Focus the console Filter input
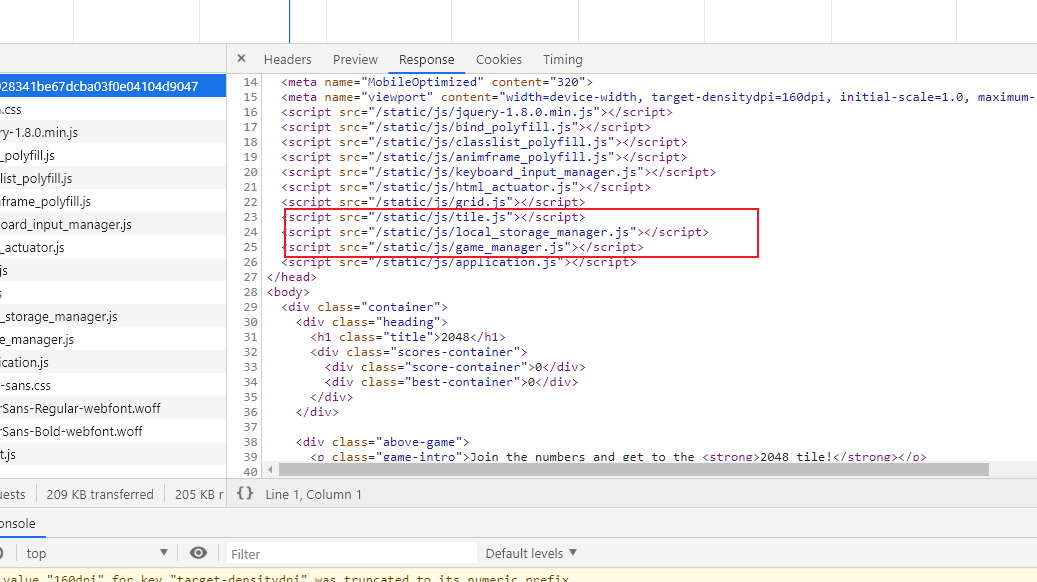Screen dimensions: 1037x582 [x=351, y=554]
